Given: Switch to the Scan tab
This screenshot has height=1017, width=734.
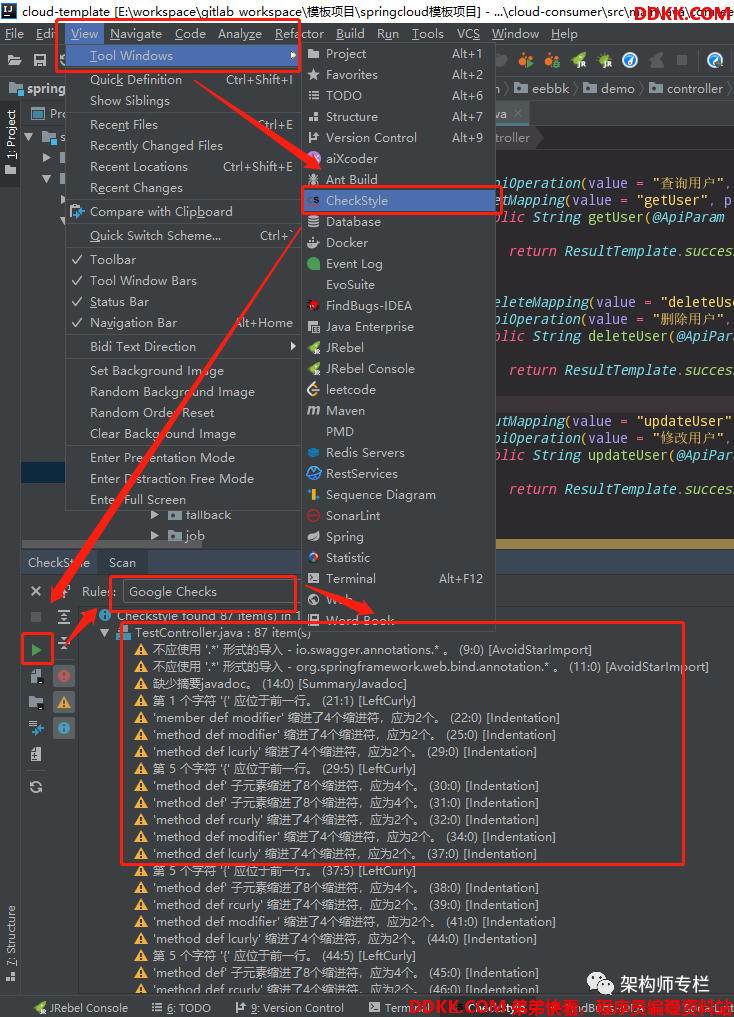Looking at the screenshot, I should (122, 563).
